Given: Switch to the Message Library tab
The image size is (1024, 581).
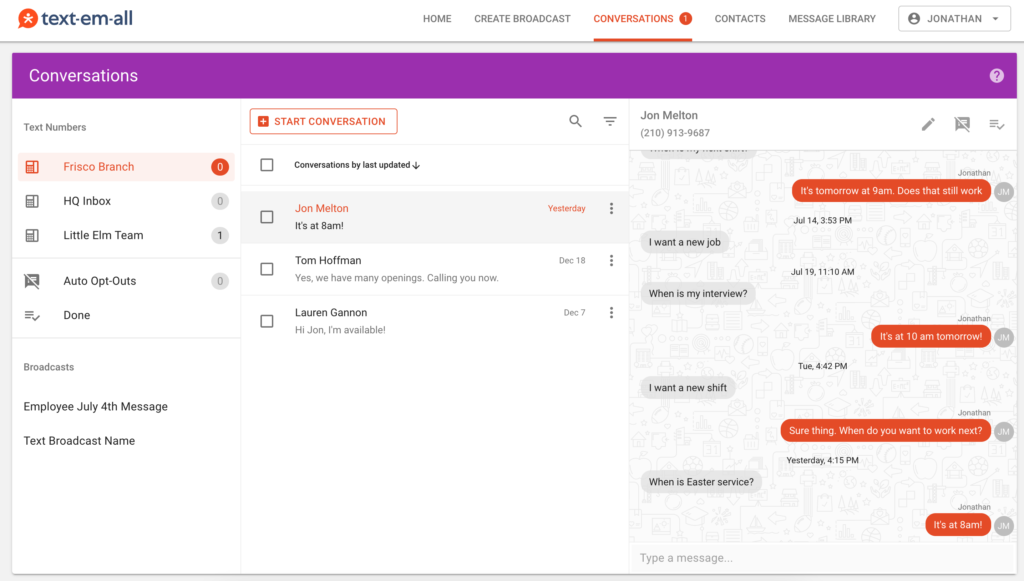Looking at the screenshot, I should coord(831,19).
